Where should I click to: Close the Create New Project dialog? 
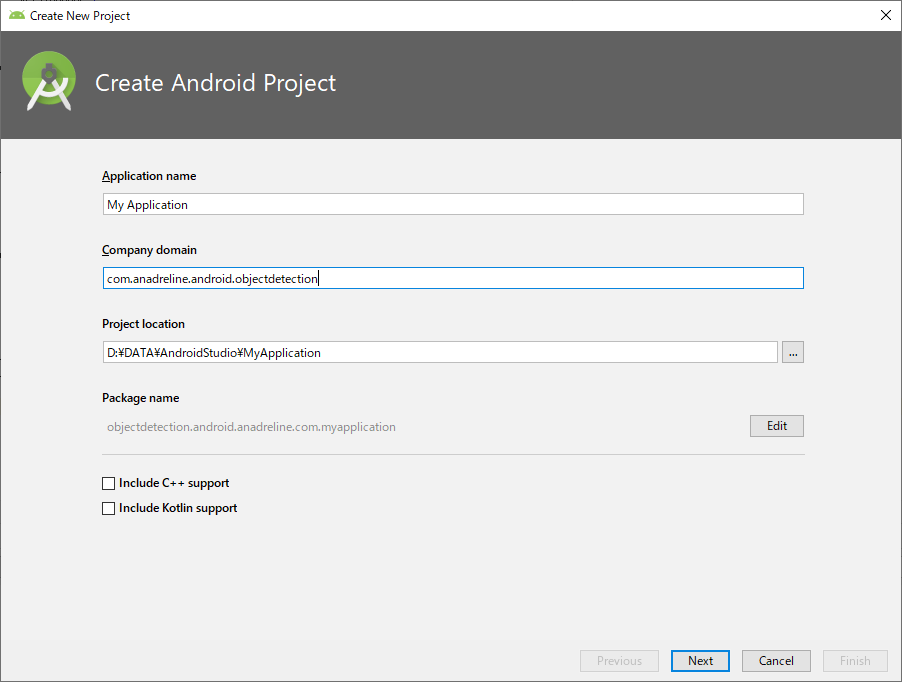(884, 15)
